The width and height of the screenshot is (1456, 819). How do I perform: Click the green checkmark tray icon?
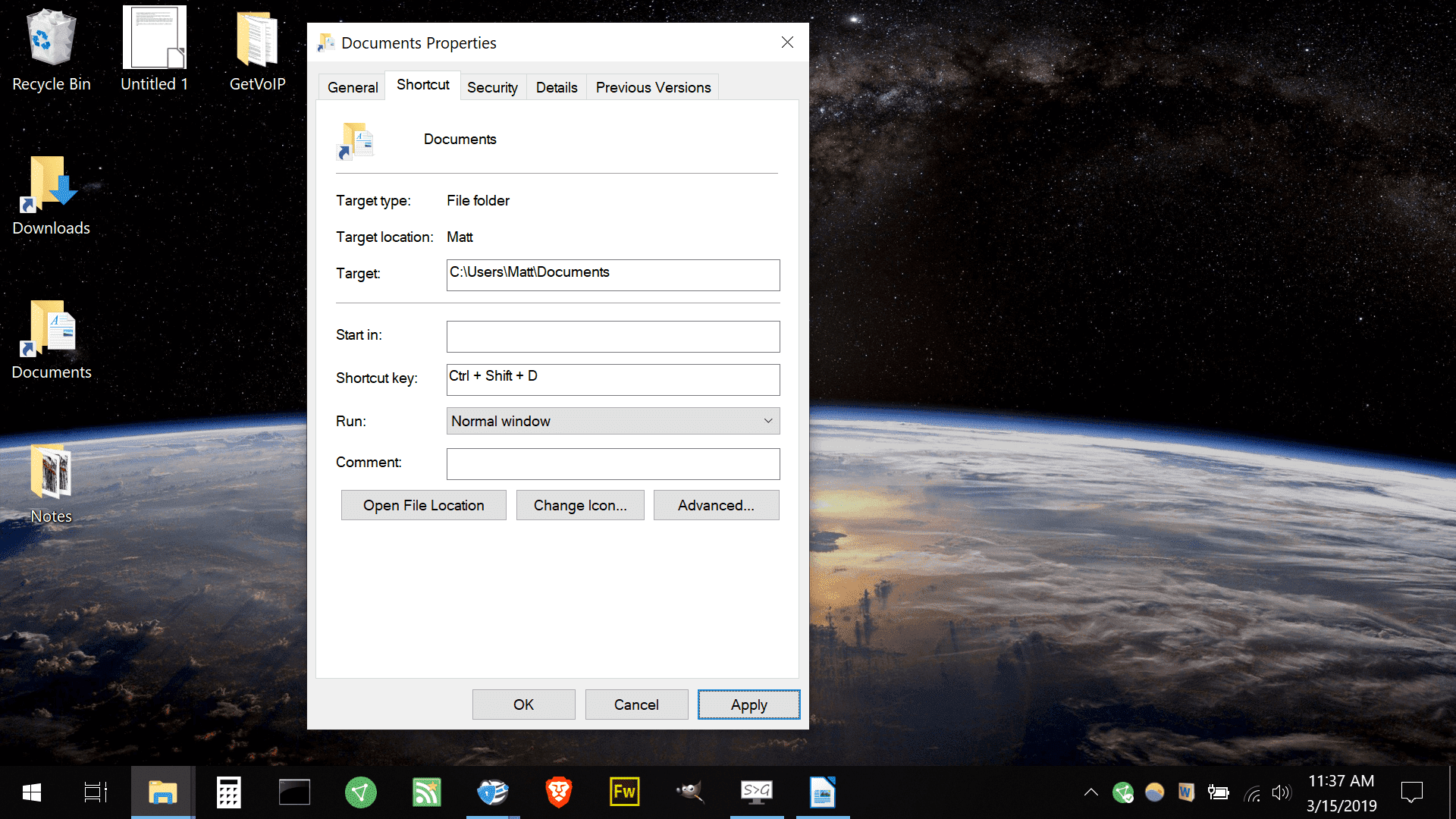[x=1123, y=792]
